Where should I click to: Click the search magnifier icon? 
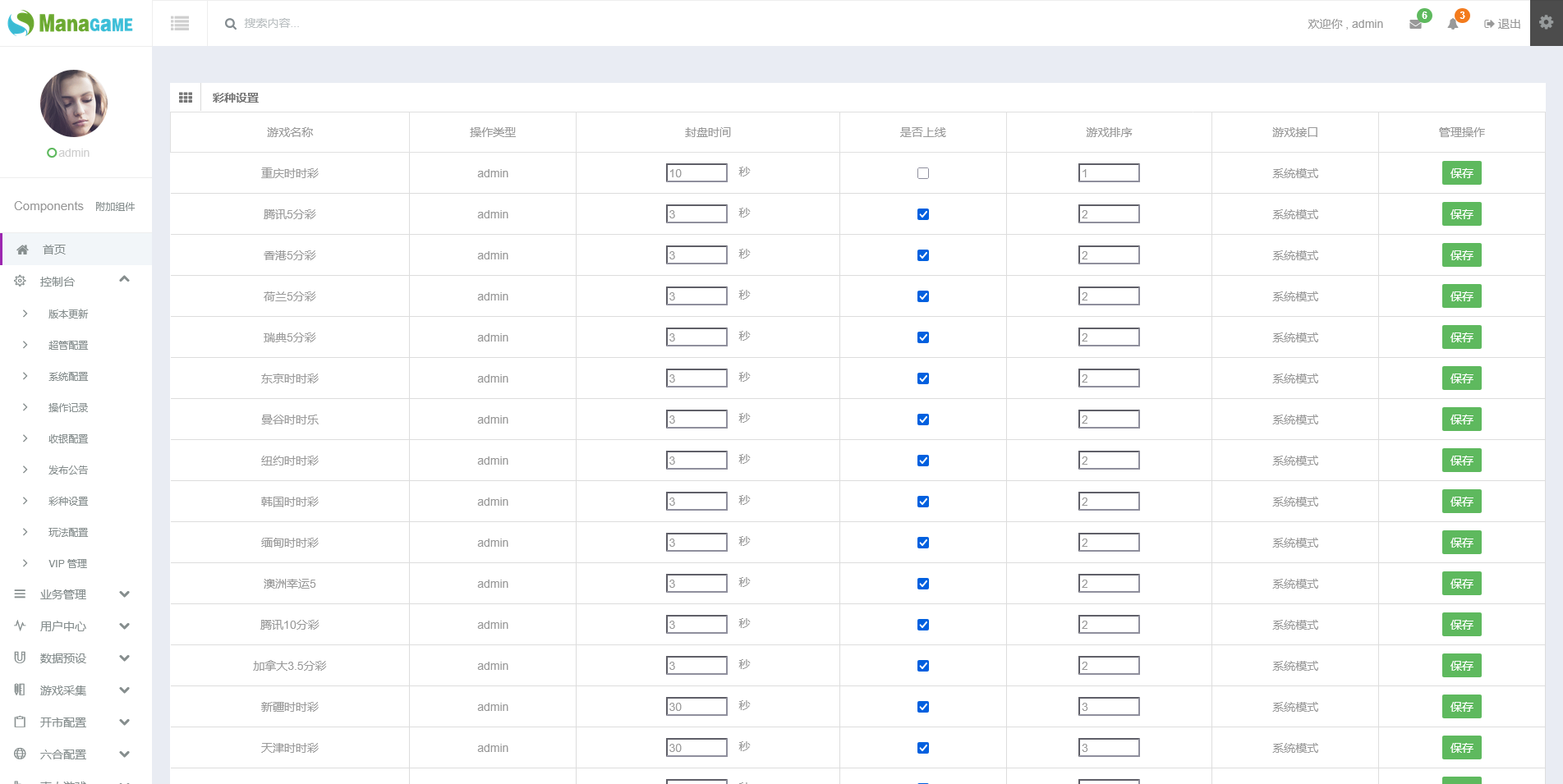[x=231, y=24]
